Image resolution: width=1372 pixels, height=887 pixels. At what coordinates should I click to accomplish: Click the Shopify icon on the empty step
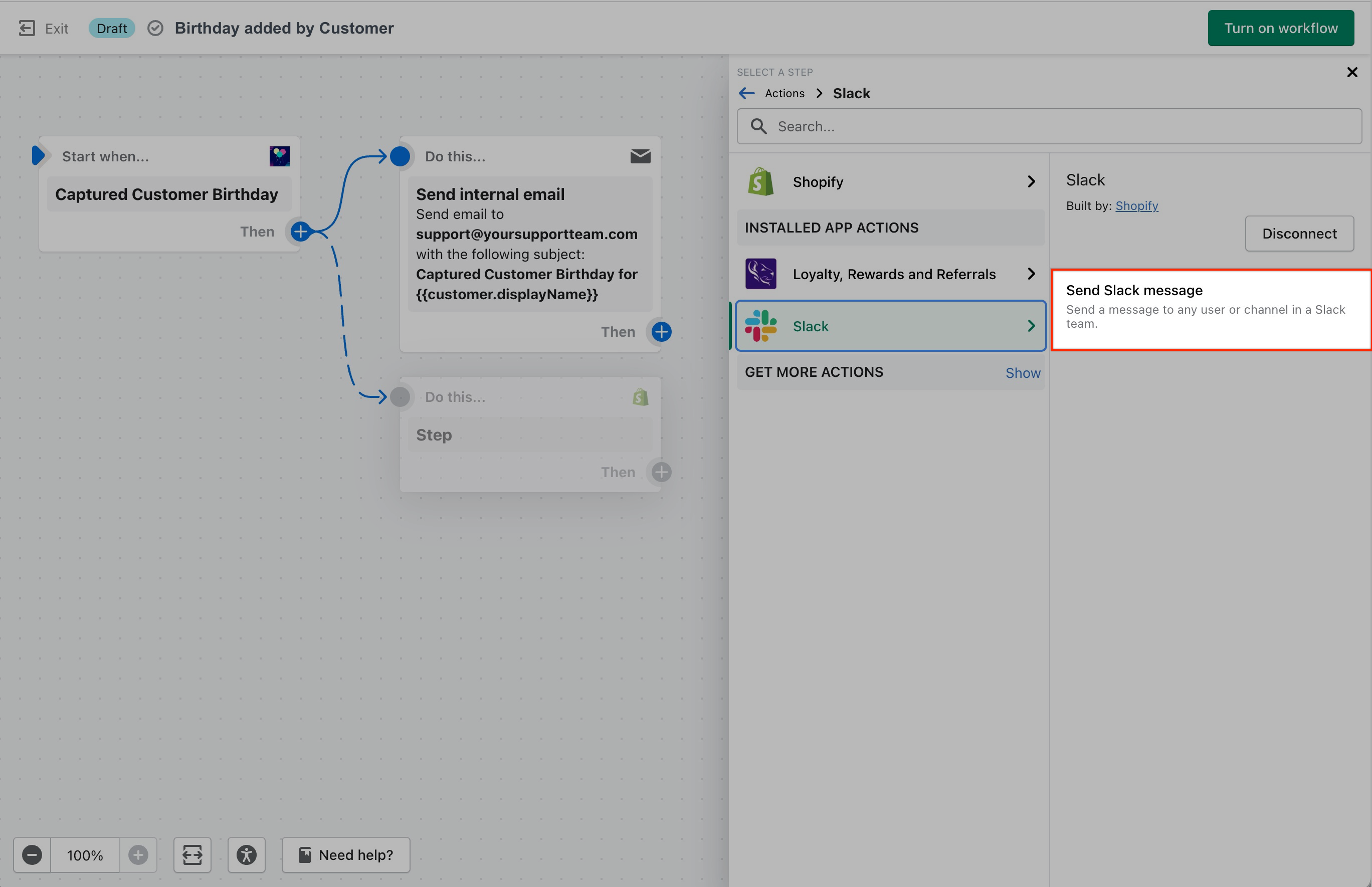click(x=640, y=397)
